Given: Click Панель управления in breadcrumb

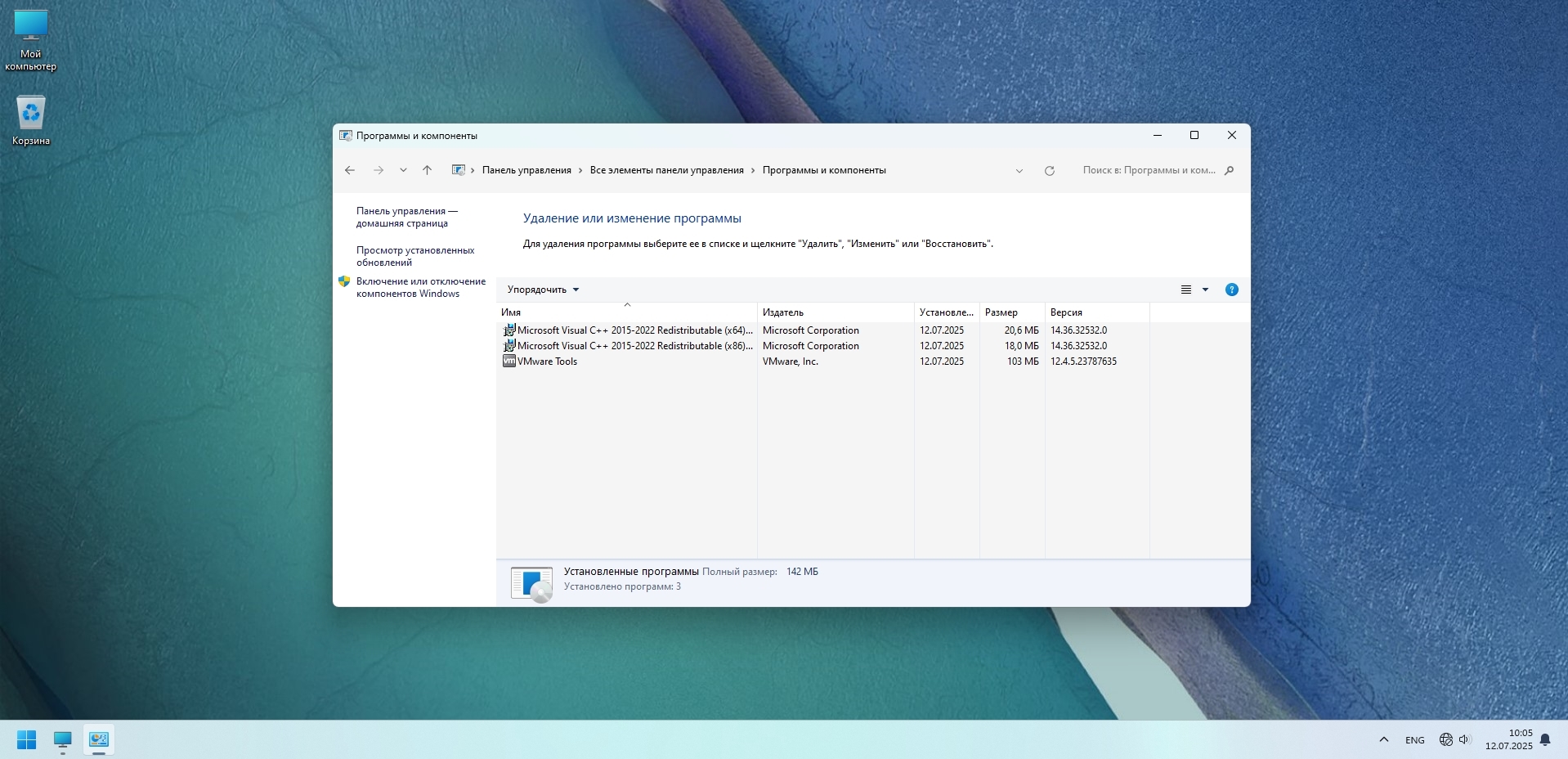Looking at the screenshot, I should [526, 170].
